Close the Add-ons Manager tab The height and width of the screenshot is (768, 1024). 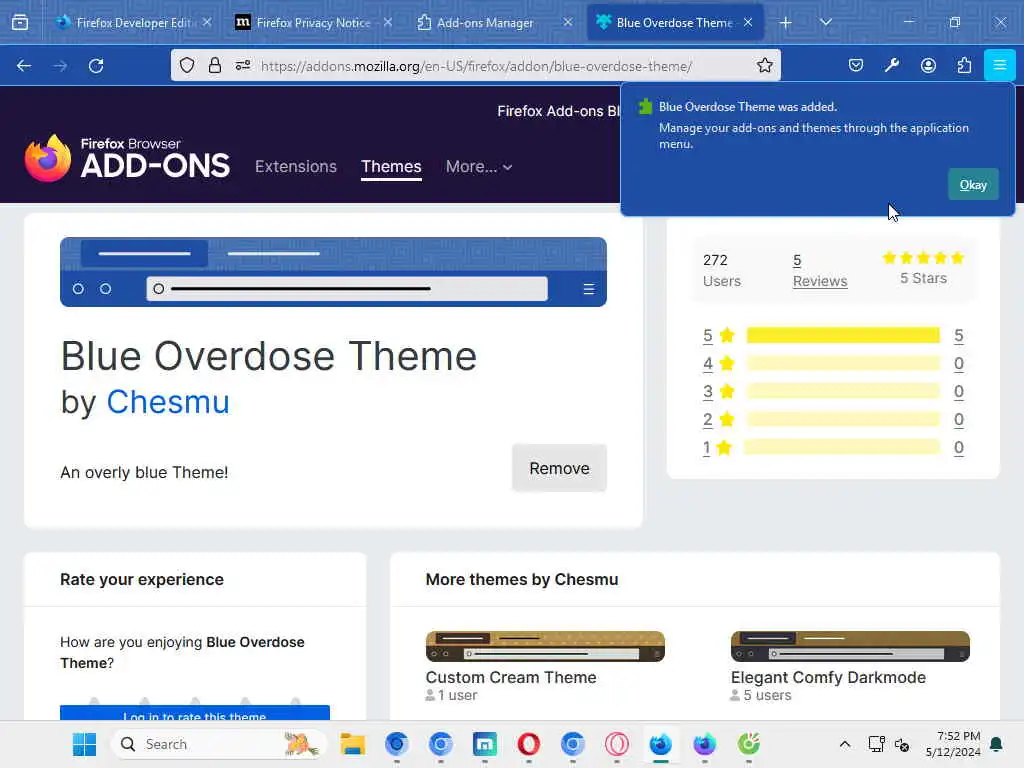pos(568,22)
